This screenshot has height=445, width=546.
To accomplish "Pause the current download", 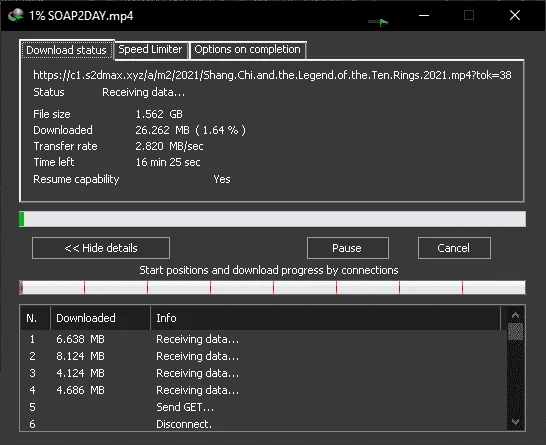I will pos(348,248).
